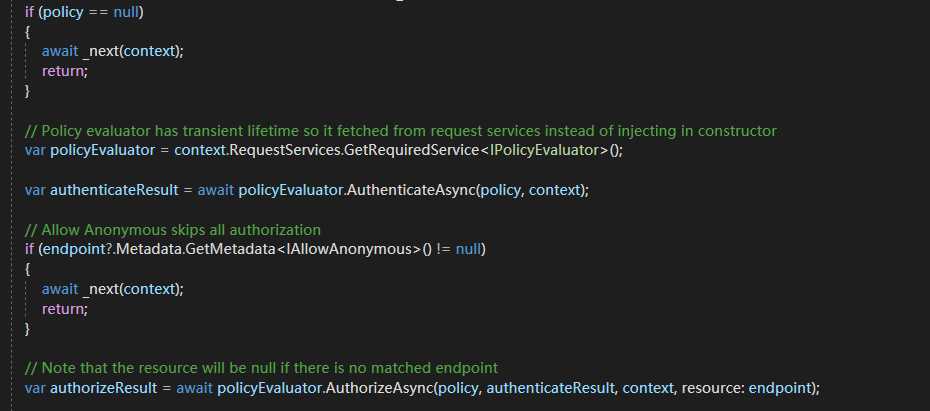The height and width of the screenshot is (411, 930).
Task: Click the "GetMetadata" method name
Action: [x=231, y=250]
